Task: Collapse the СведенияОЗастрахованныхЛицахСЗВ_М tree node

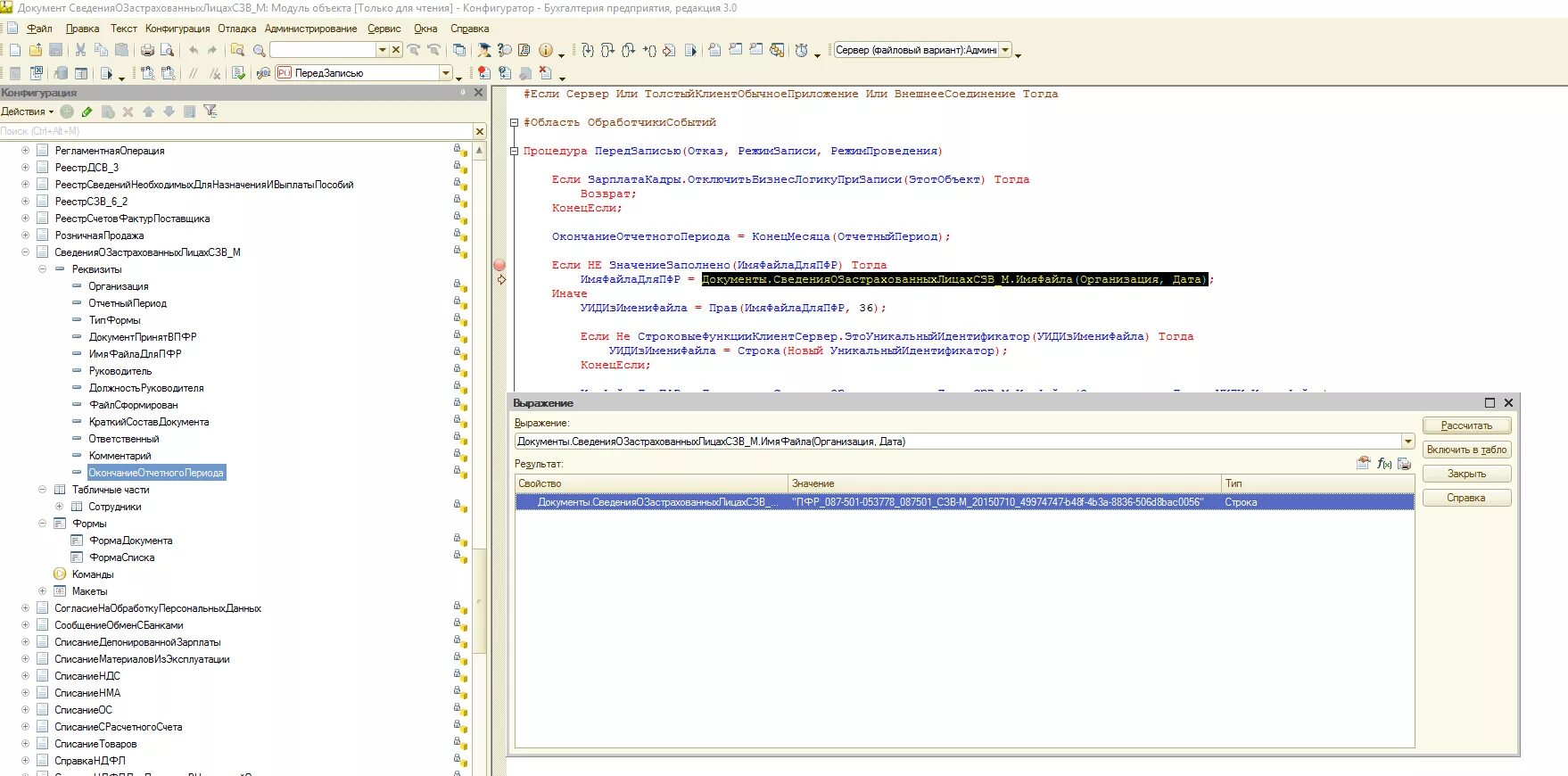Action: (25, 252)
